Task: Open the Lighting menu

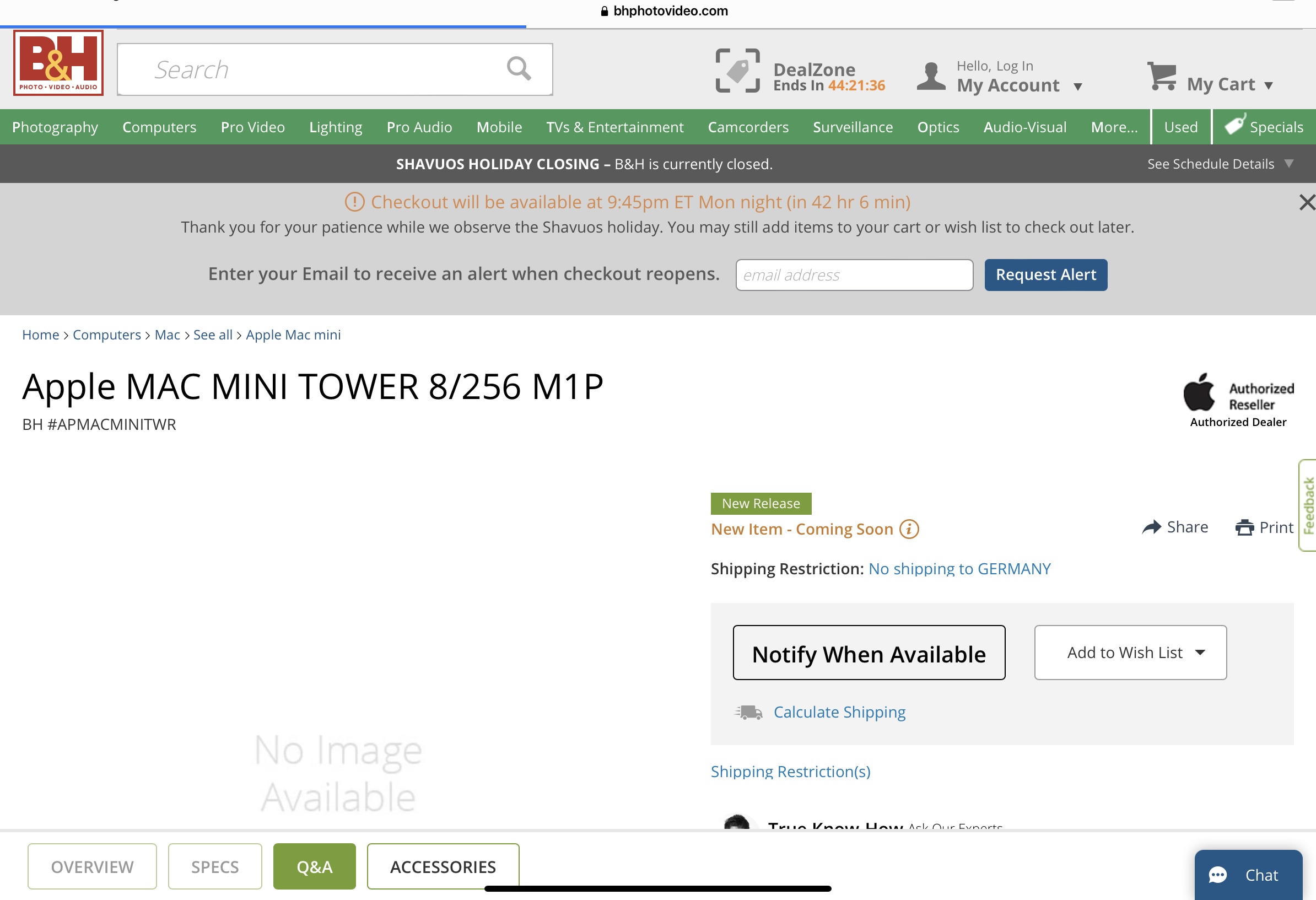Action: pos(336,127)
